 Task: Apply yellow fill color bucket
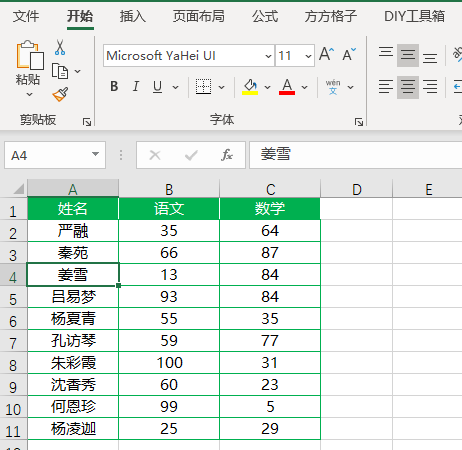coord(250,87)
